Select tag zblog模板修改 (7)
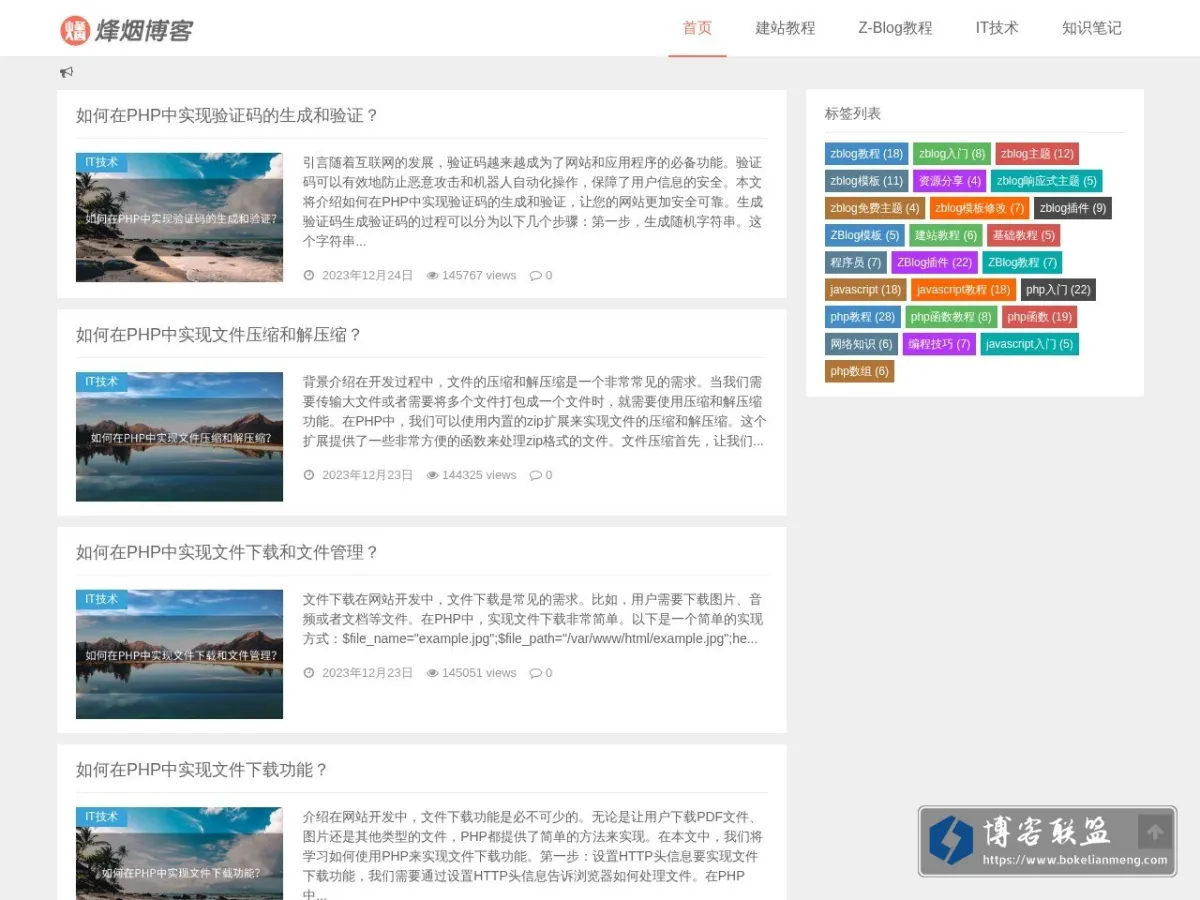 tap(979, 208)
